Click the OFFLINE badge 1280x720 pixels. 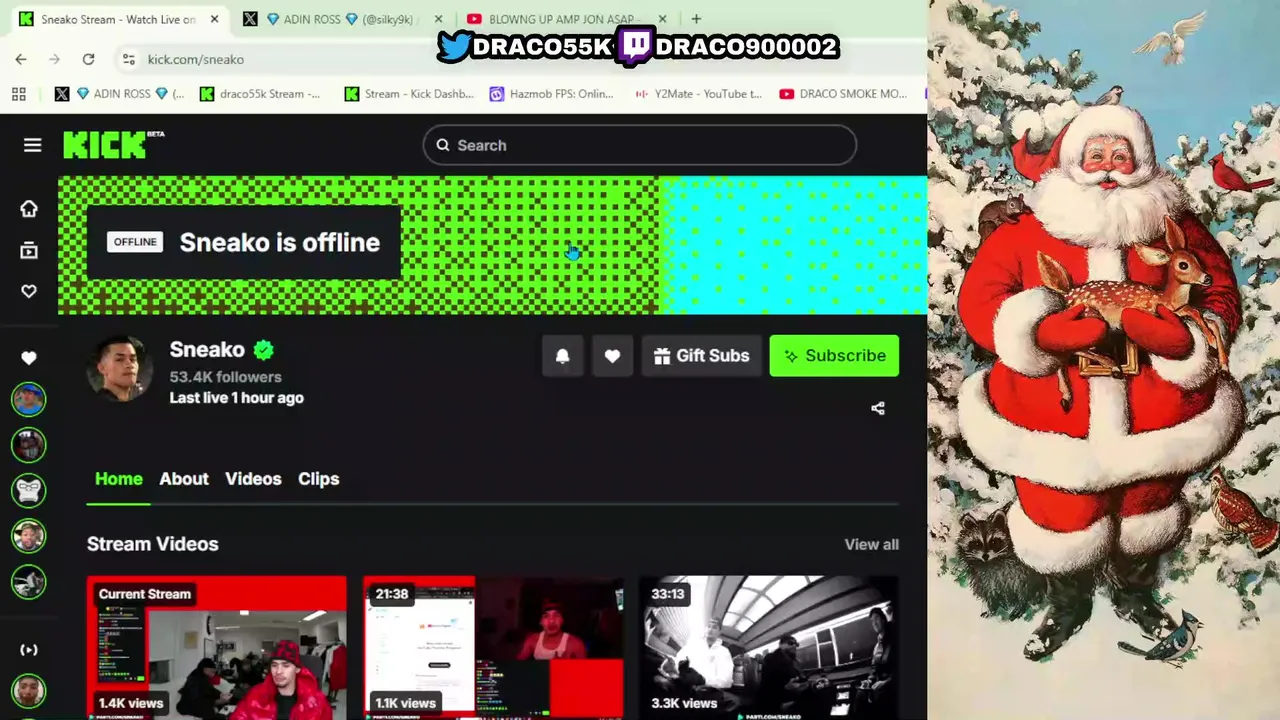135,242
